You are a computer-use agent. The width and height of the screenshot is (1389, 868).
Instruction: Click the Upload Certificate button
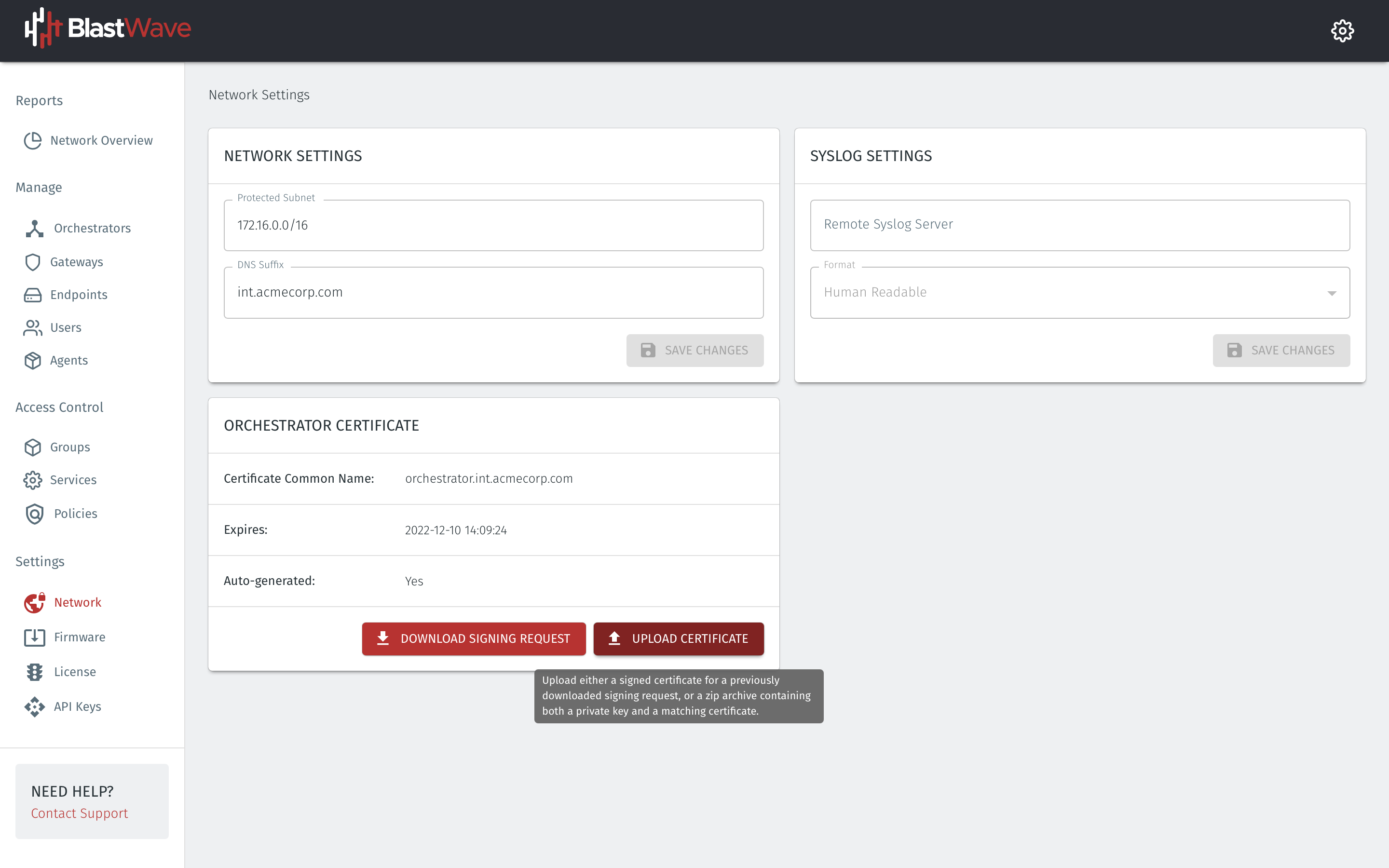pyautogui.click(x=679, y=638)
